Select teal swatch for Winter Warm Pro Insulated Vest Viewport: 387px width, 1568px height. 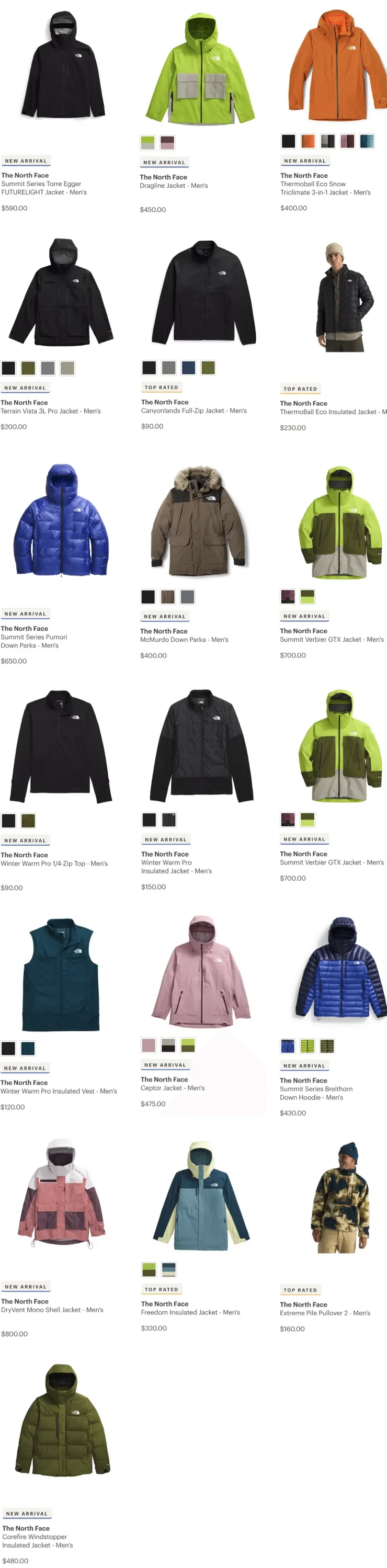(x=28, y=1048)
